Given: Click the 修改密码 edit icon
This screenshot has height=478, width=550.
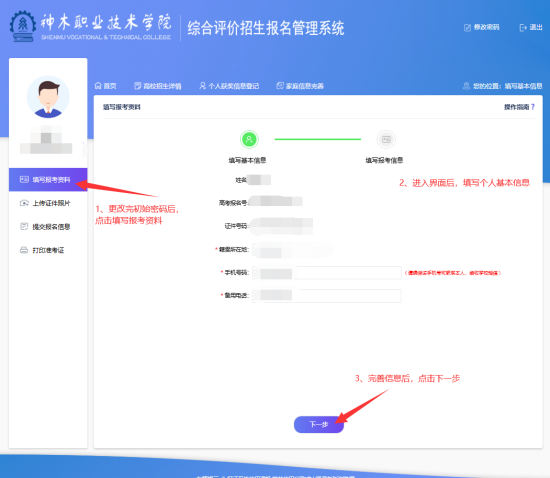Looking at the screenshot, I should coord(467,28).
